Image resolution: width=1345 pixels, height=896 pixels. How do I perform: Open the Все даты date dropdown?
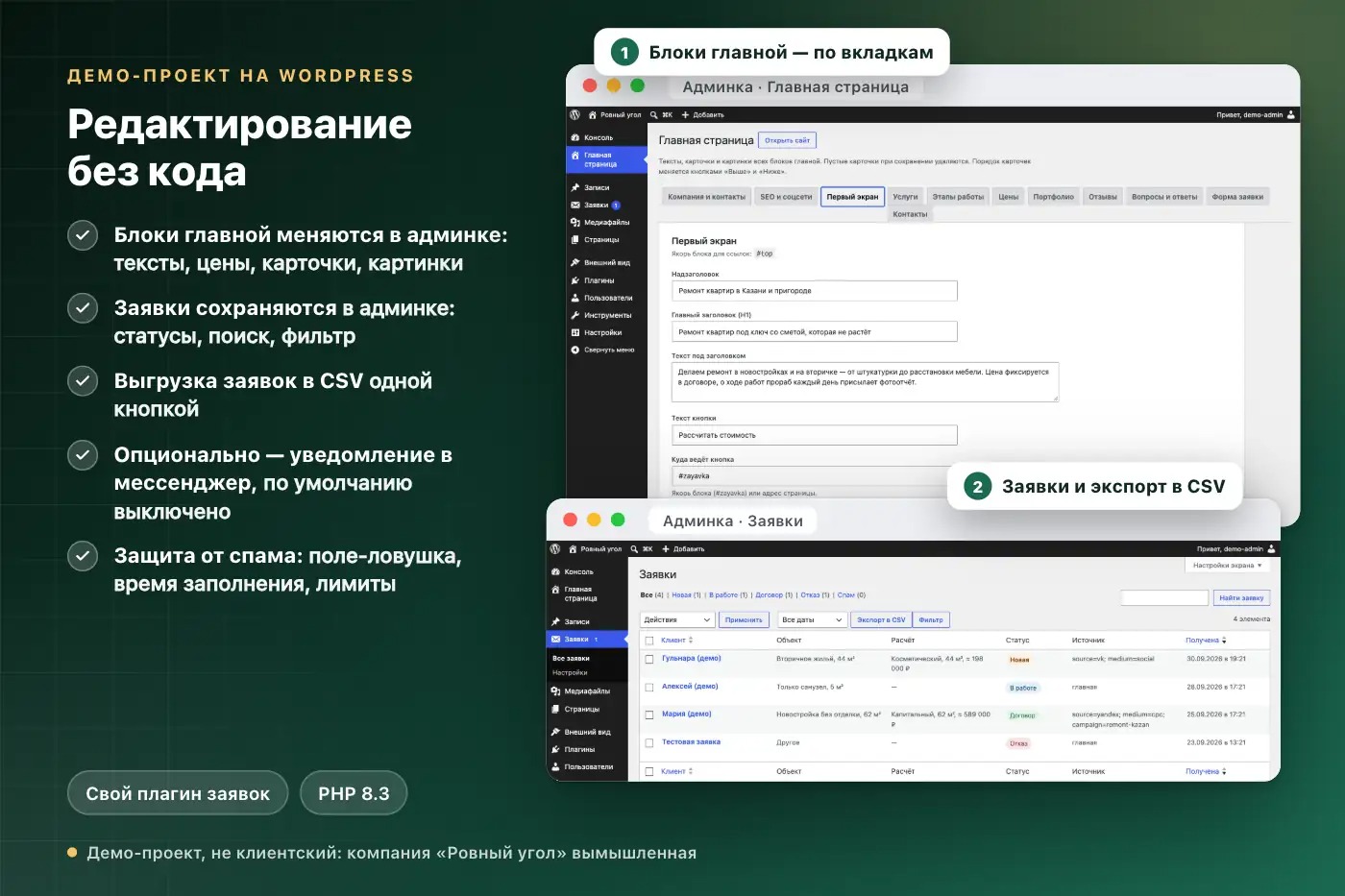(813, 619)
